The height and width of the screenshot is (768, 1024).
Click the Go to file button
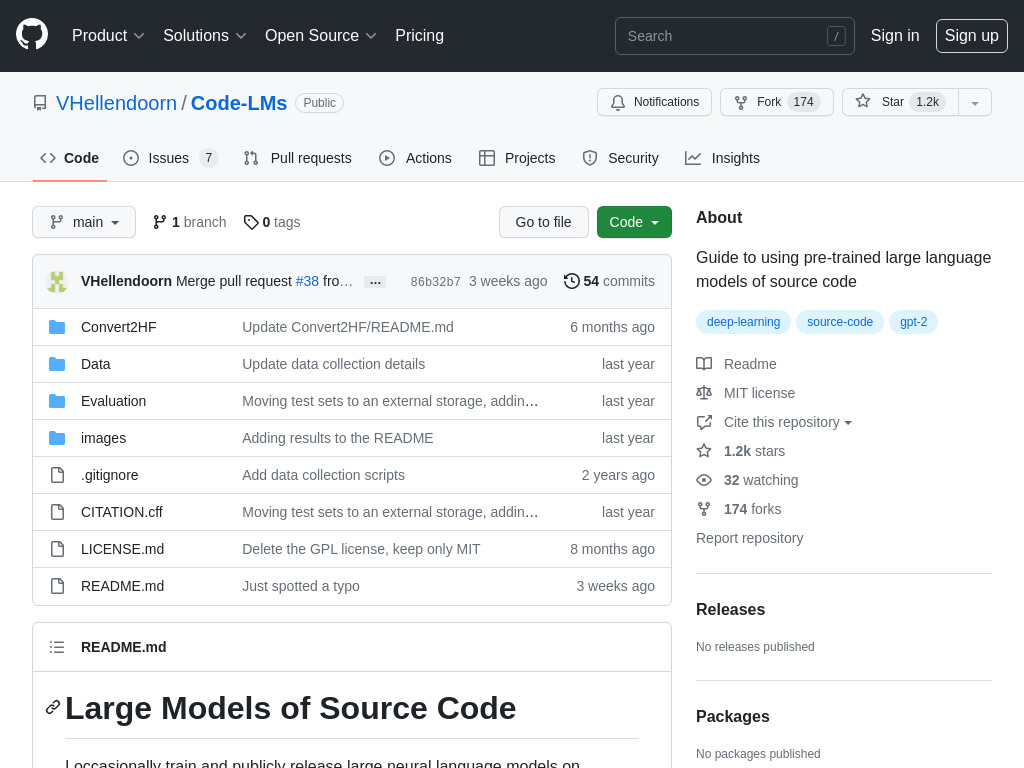[544, 222]
